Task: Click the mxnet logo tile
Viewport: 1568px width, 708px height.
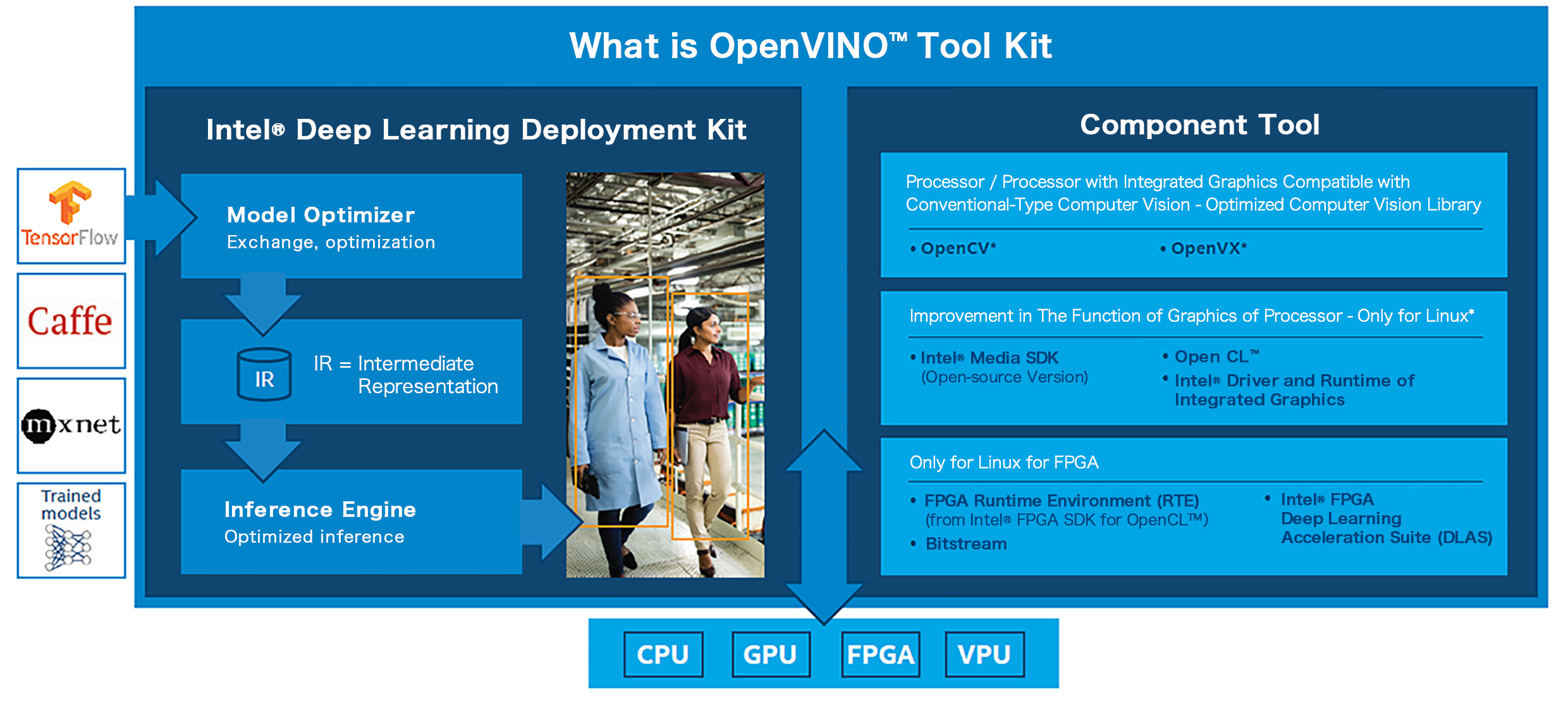Action: tap(71, 425)
